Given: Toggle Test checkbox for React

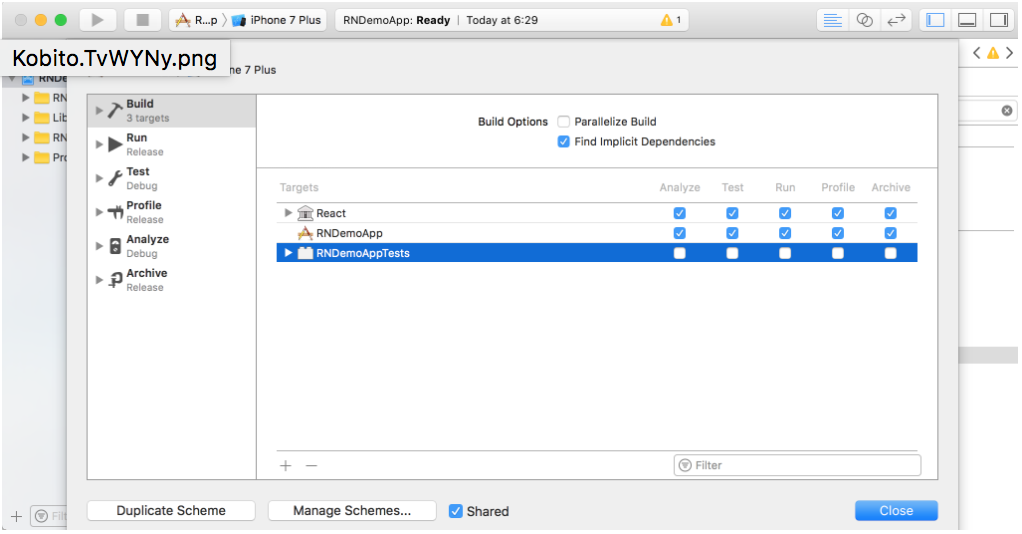Looking at the screenshot, I should 732,213.
